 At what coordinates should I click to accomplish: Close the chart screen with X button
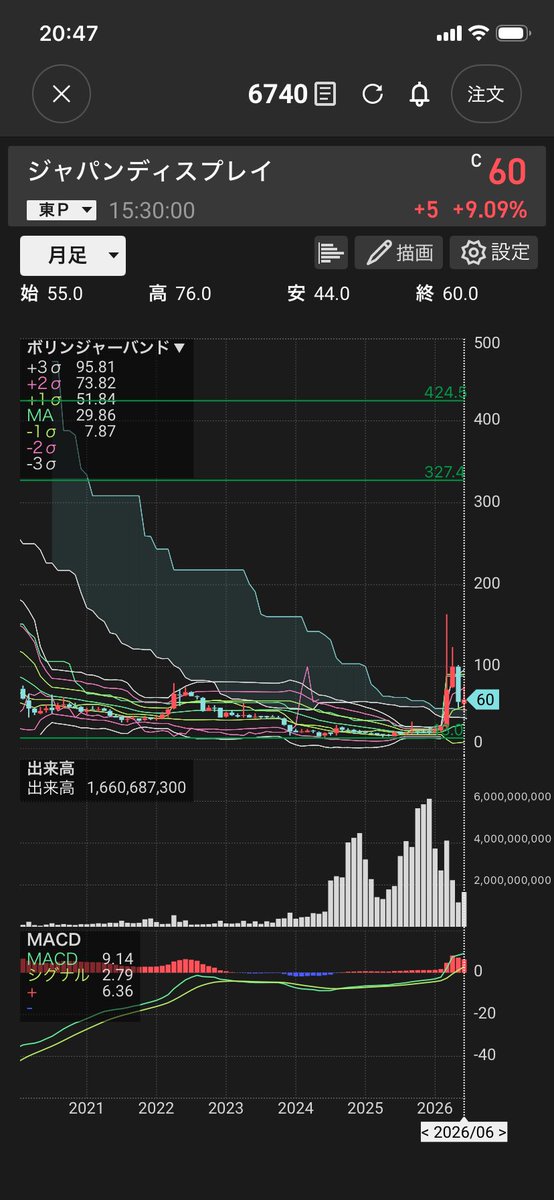pyautogui.click(x=61, y=94)
